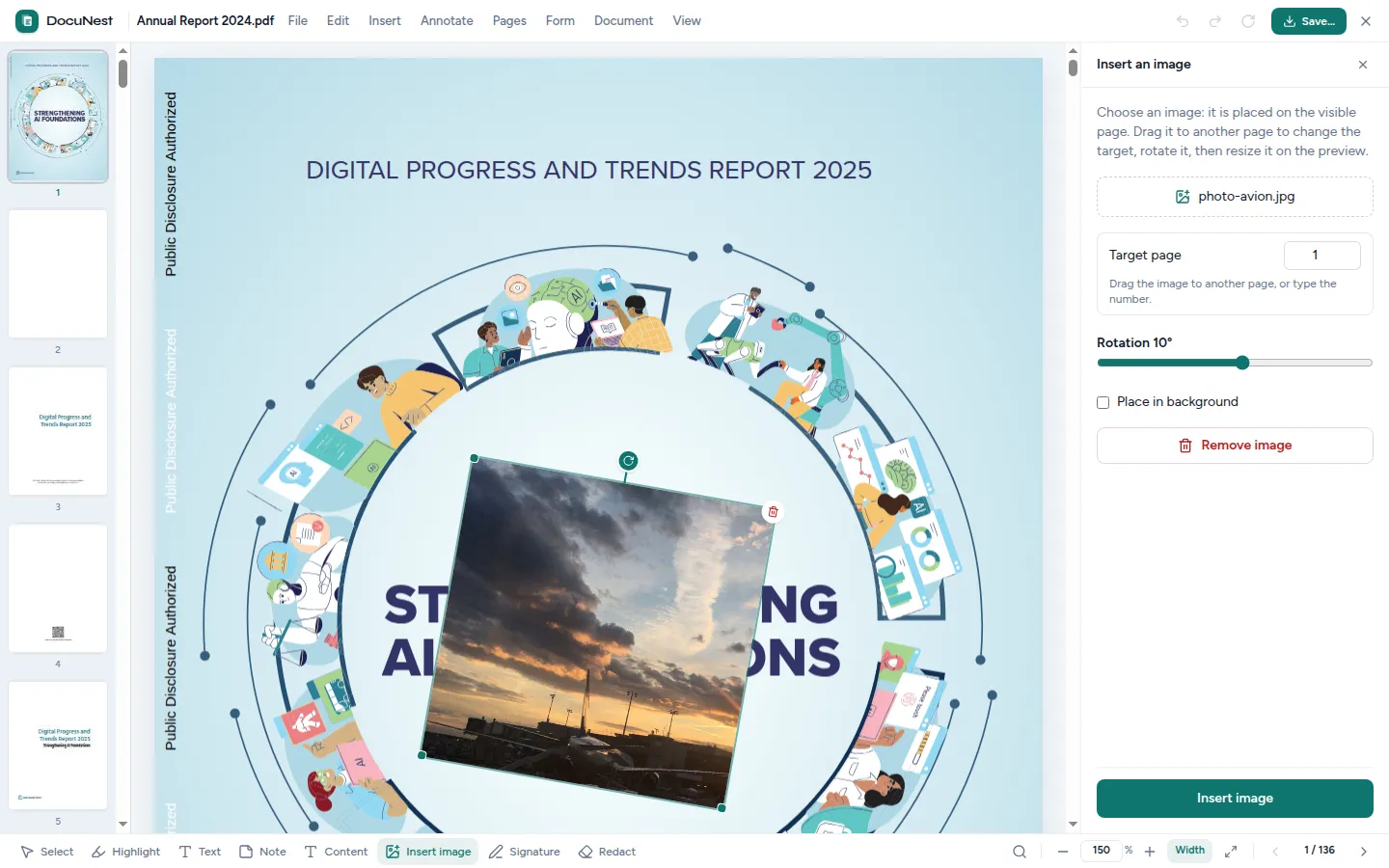Activate the Signature tool
Image resolution: width=1389 pixels, height=868 pixels.
(x=524, y=852)
